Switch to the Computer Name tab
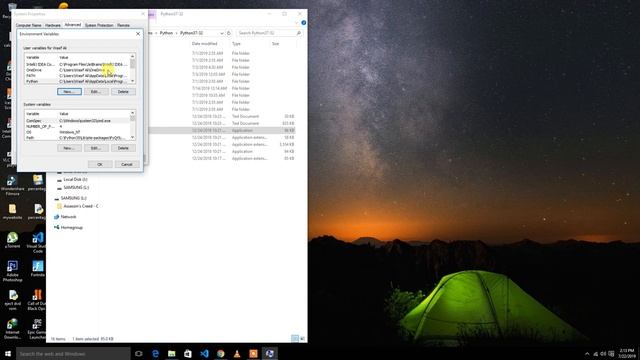Image resolution: width=640 pixels, height=360 pixels. coord(29,25)
